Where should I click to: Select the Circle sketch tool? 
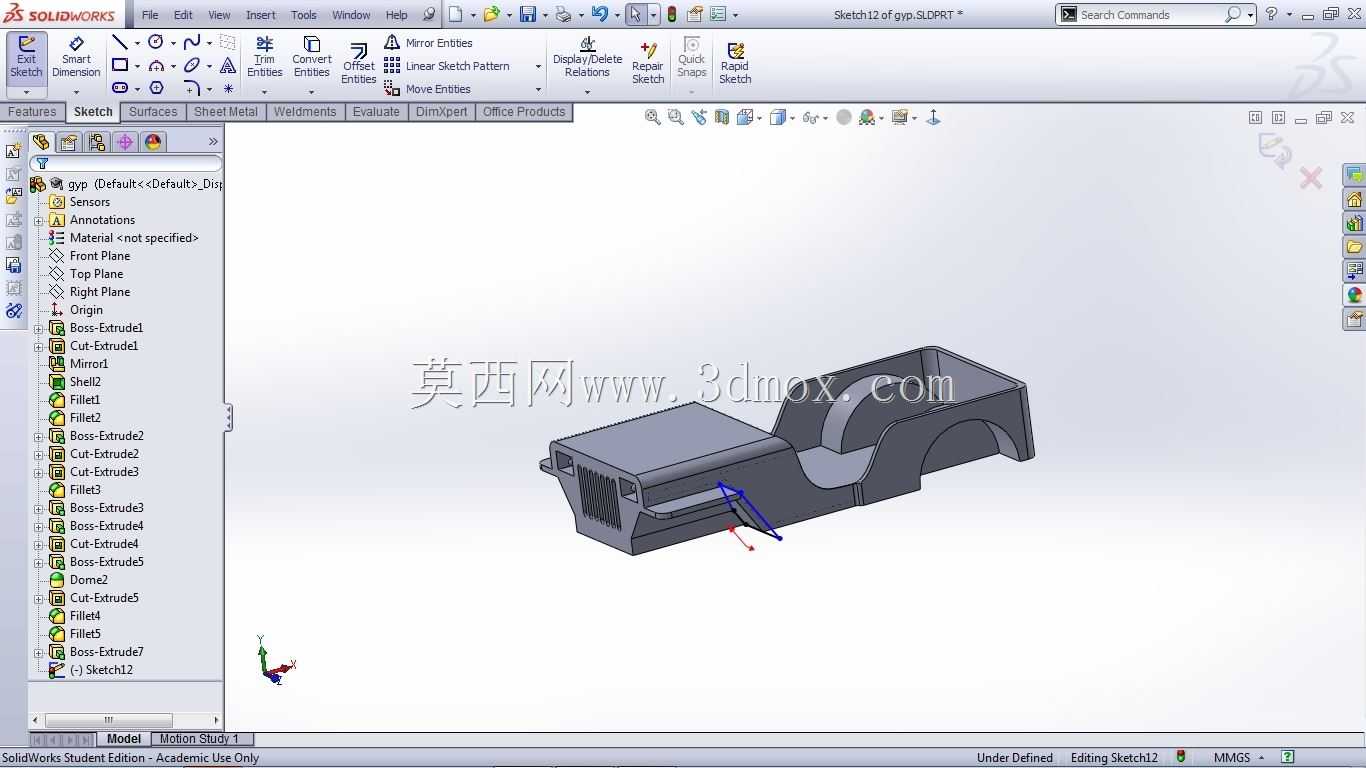click(x=156, y=42)
